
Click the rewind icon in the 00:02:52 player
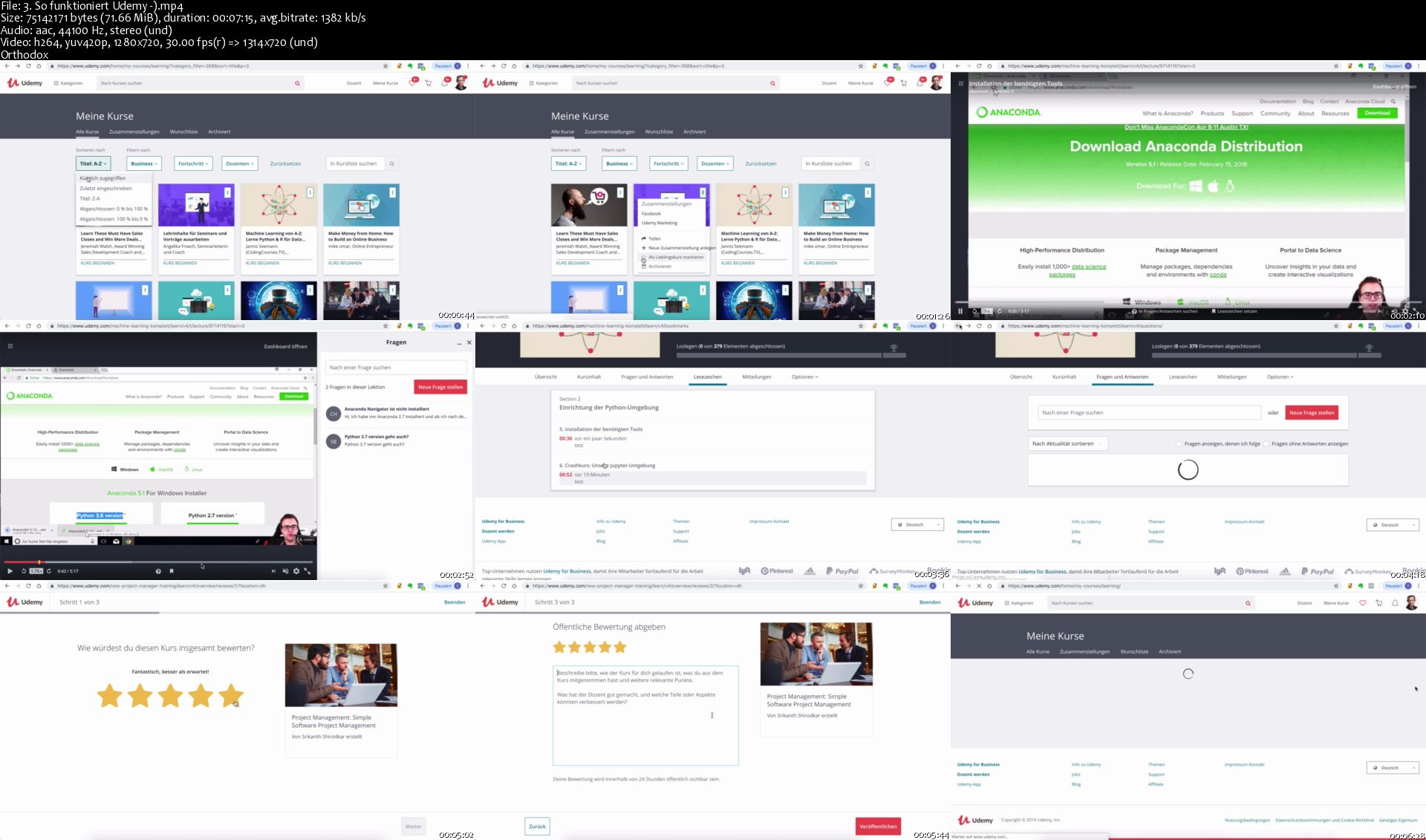point(24,571)
